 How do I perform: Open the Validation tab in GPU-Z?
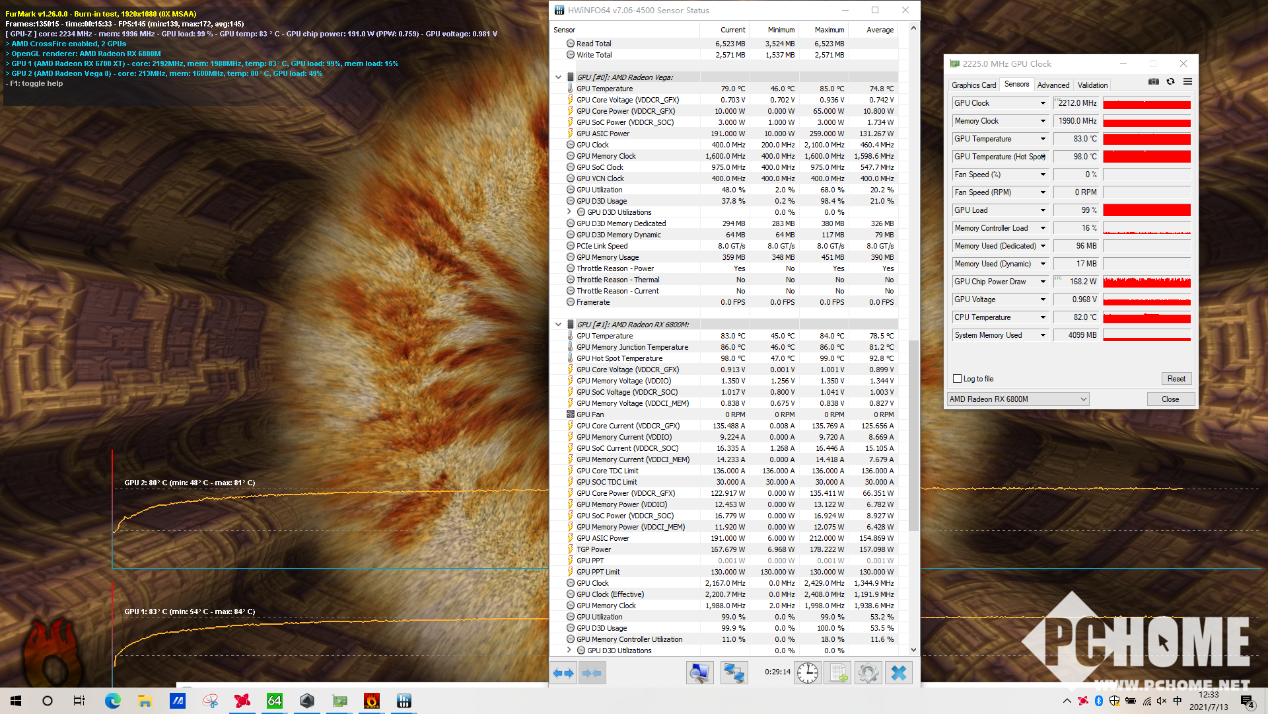pos(1092,85)
